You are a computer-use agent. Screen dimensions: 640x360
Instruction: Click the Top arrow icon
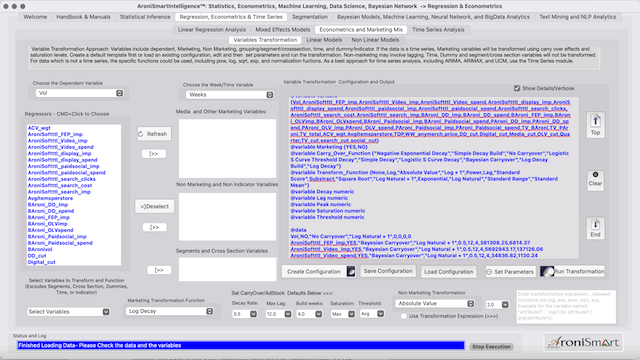(595, 121)
